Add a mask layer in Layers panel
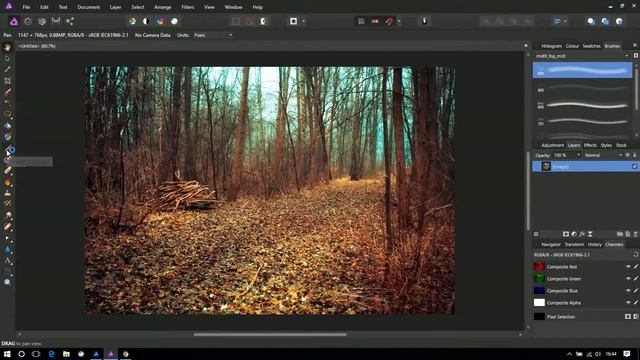The height and width of the screenshot is (360, 640). click(566, 234)
